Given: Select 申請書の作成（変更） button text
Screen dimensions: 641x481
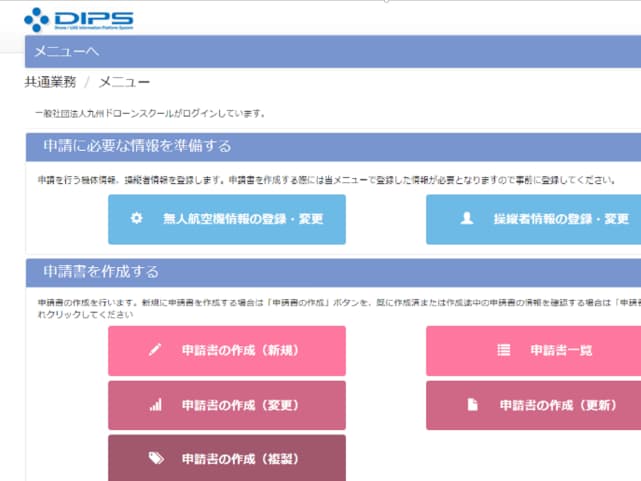Looking at the screenshot, I should pyautogui.click(x=241, y=405).
